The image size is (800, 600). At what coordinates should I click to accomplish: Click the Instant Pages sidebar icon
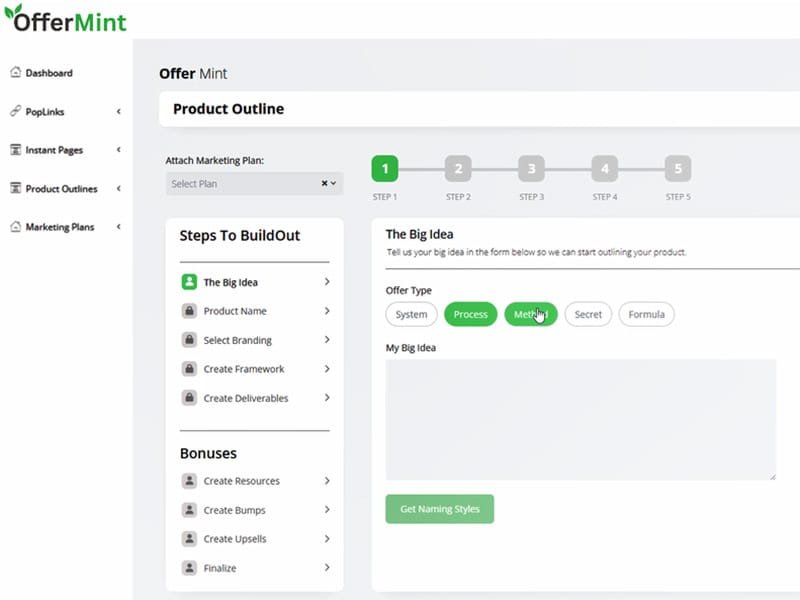pyautogui.click(x=15, y=150)
